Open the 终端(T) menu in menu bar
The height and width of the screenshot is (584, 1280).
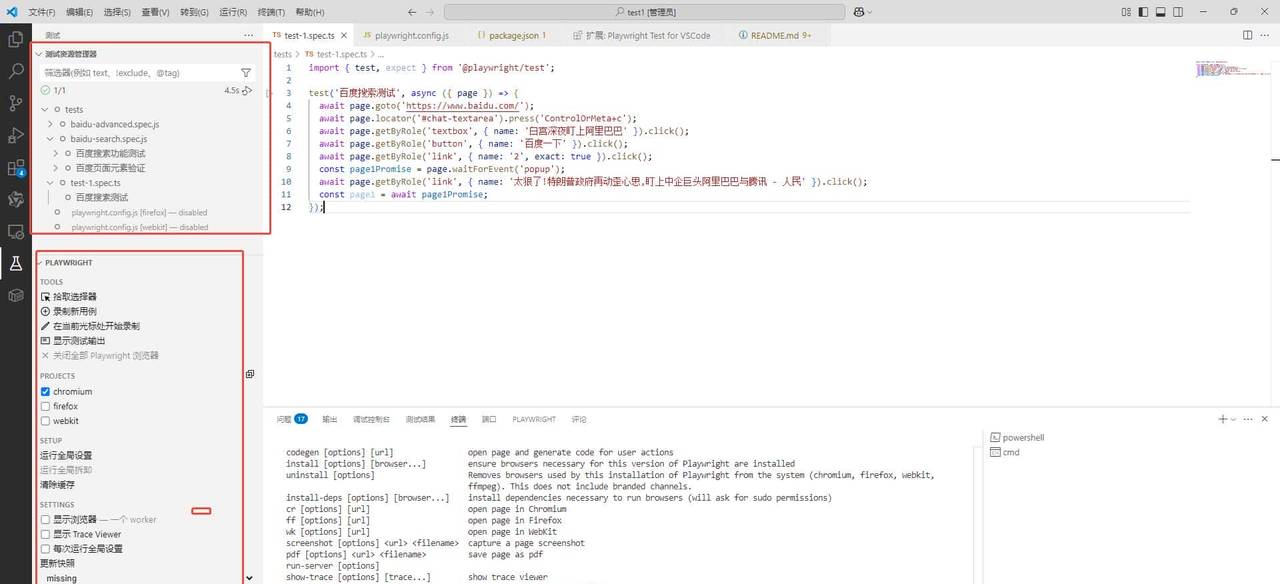271,12
